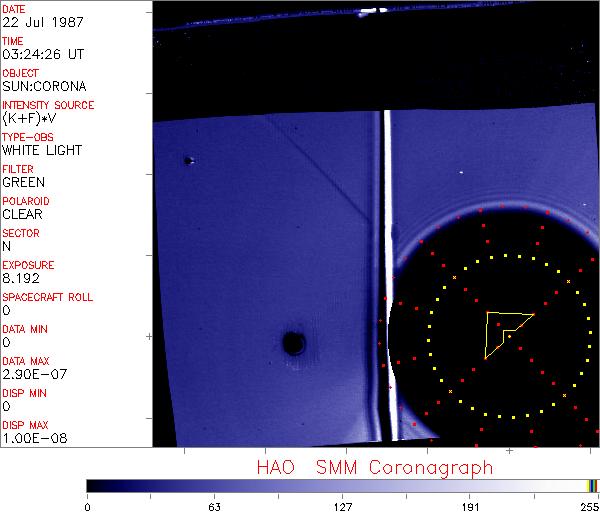Screen dimensions: 600x512
Task: Click the color bar near the 127 mark
Action: coord(343,485)
